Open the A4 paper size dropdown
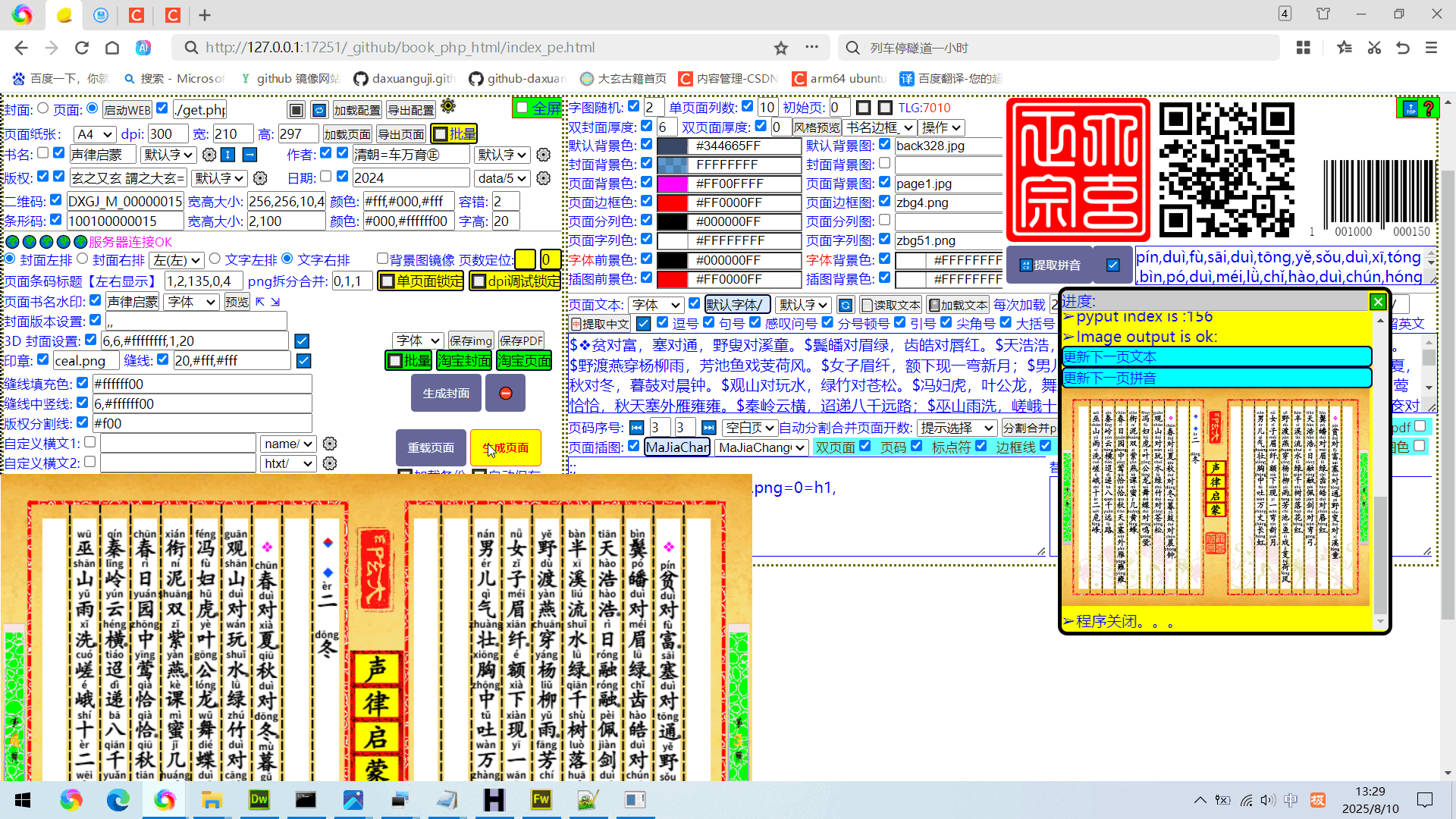This screenshot has width=1456, height=819. click(94, 134)
